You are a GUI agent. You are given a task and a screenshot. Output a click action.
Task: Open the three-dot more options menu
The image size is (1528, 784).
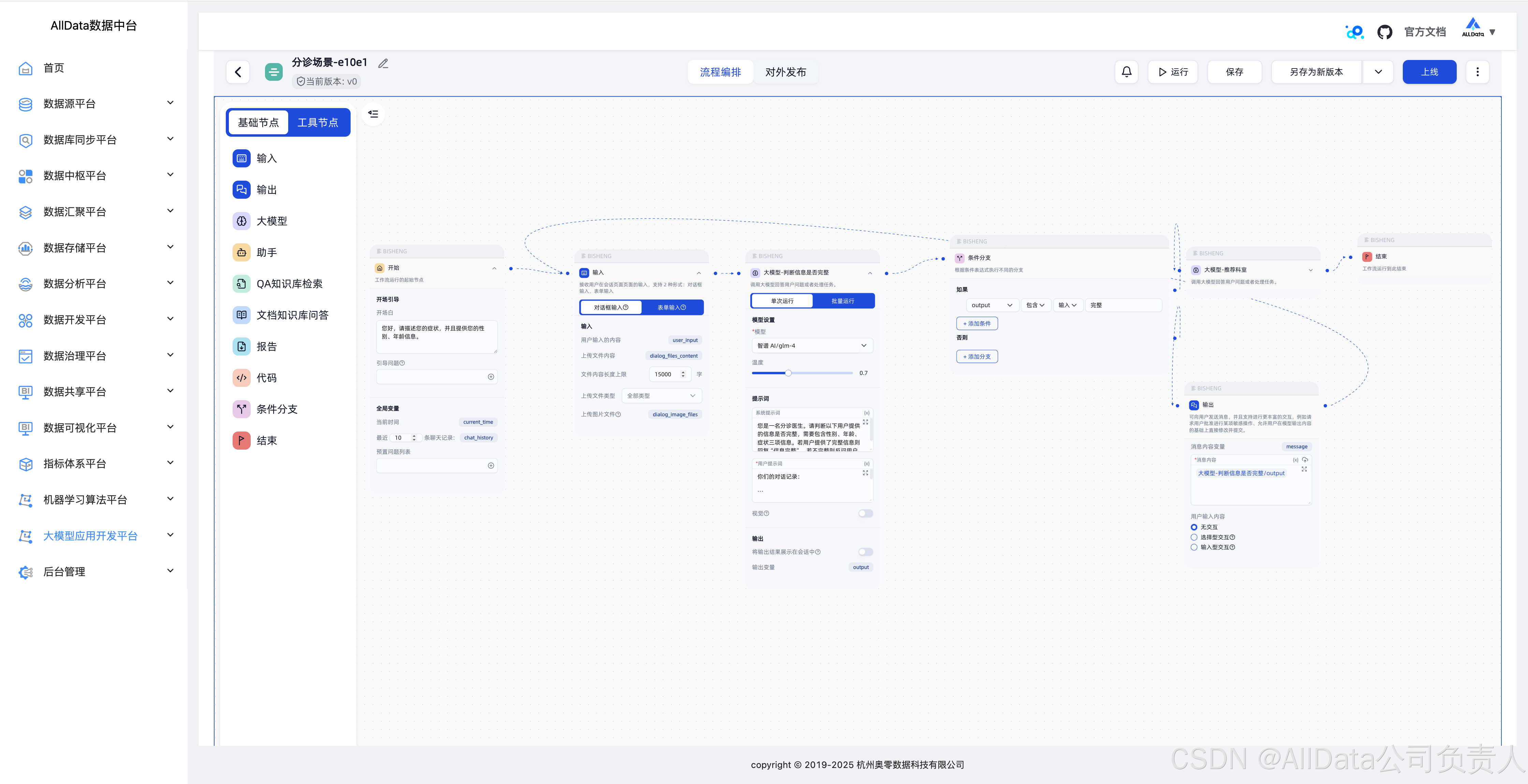1477,72
